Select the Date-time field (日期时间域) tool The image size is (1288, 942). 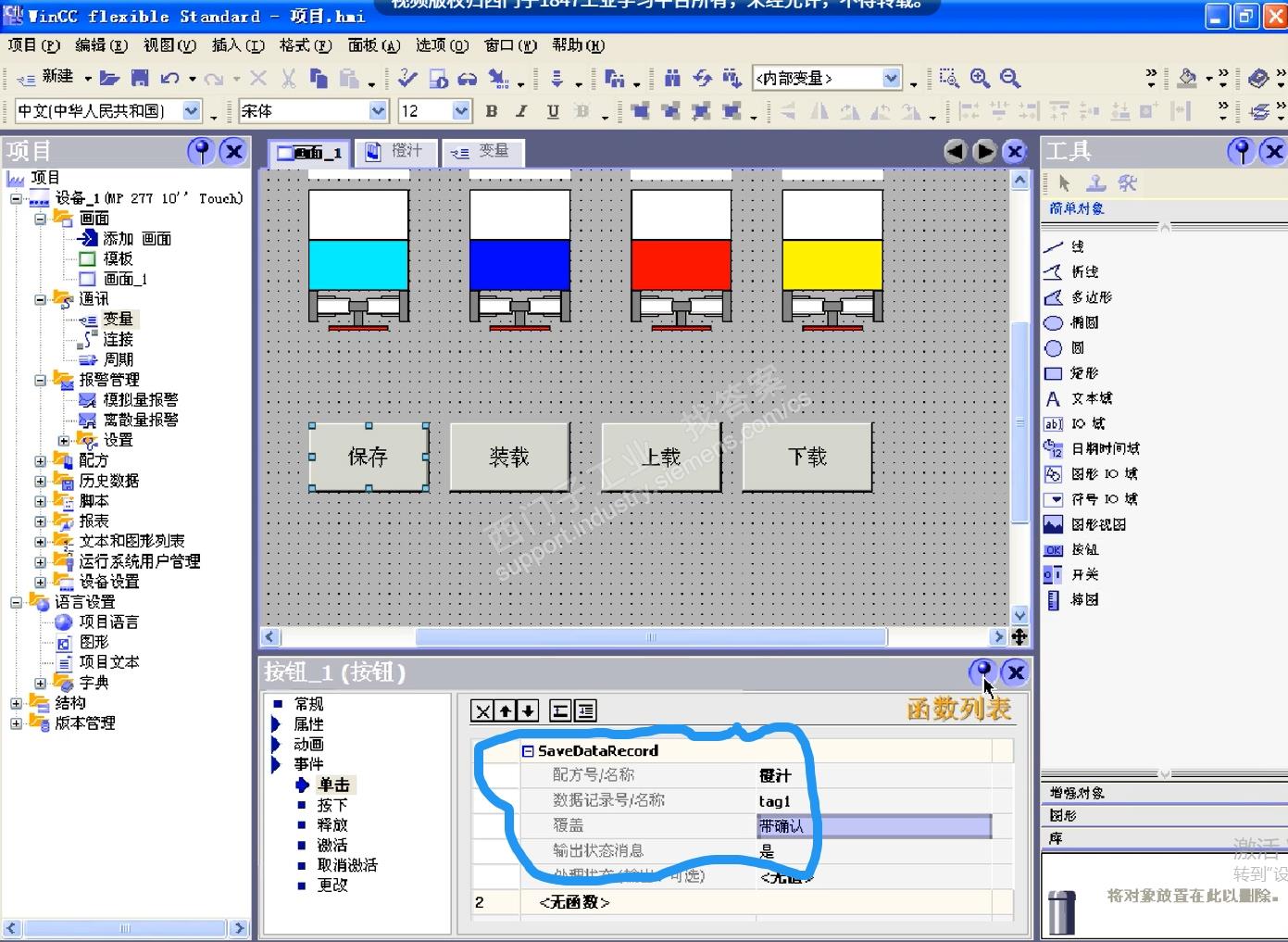point(1092,448)
